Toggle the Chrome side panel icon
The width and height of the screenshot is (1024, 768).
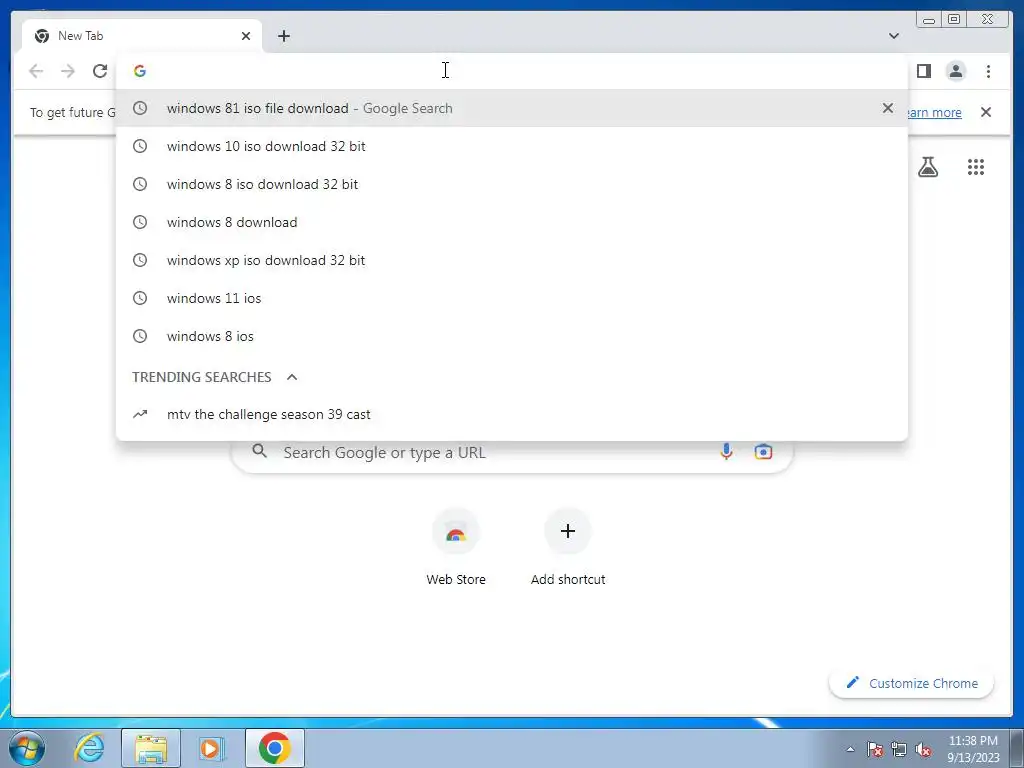(x=923, y=71)
